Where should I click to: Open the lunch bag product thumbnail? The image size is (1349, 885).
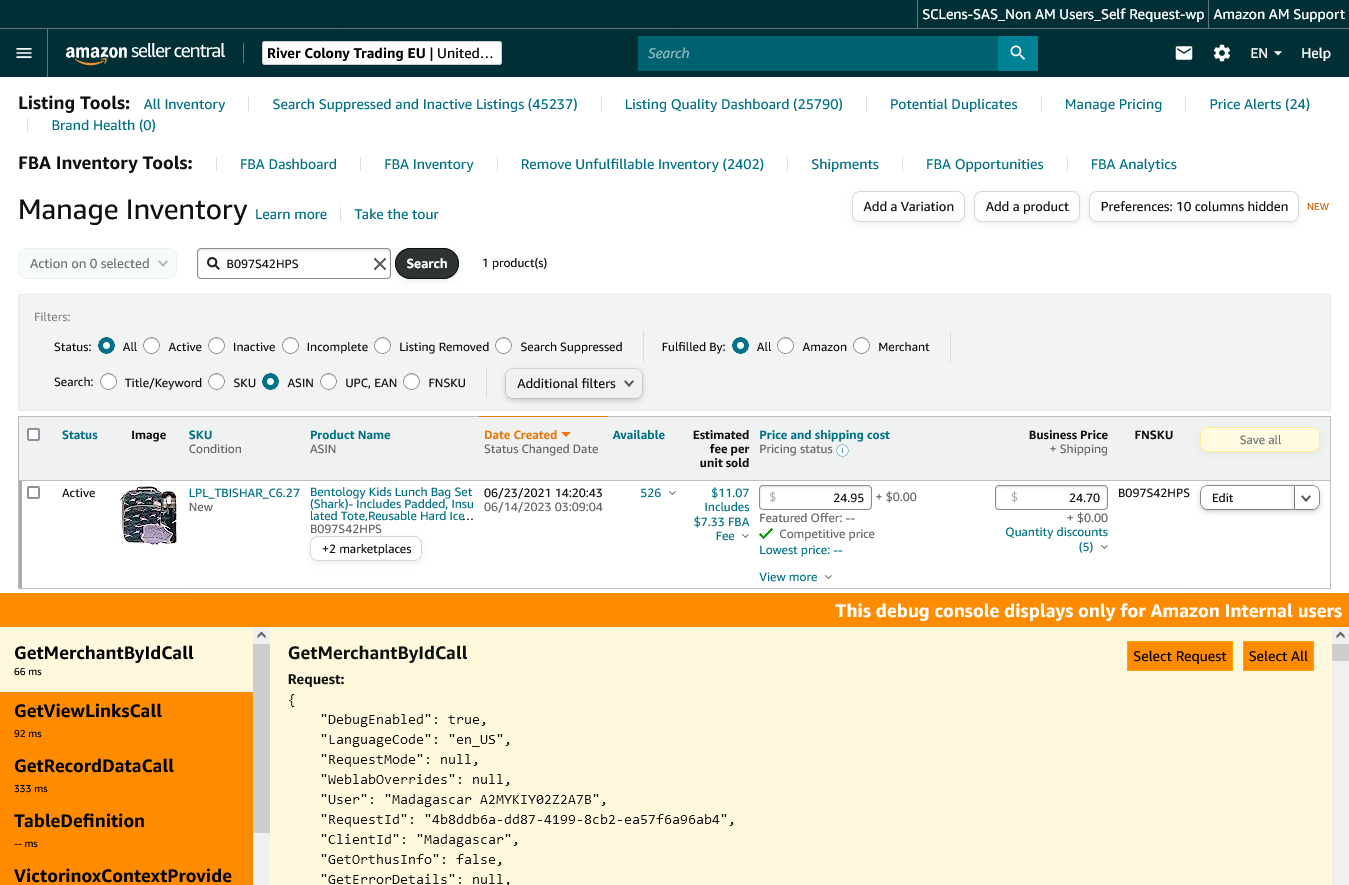point(149,515)
